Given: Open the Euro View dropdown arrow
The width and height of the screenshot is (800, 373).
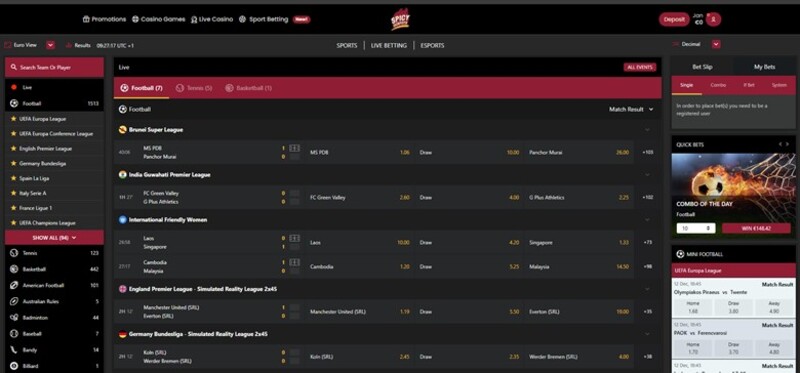Looking at the screenshot, I should 51,45.
